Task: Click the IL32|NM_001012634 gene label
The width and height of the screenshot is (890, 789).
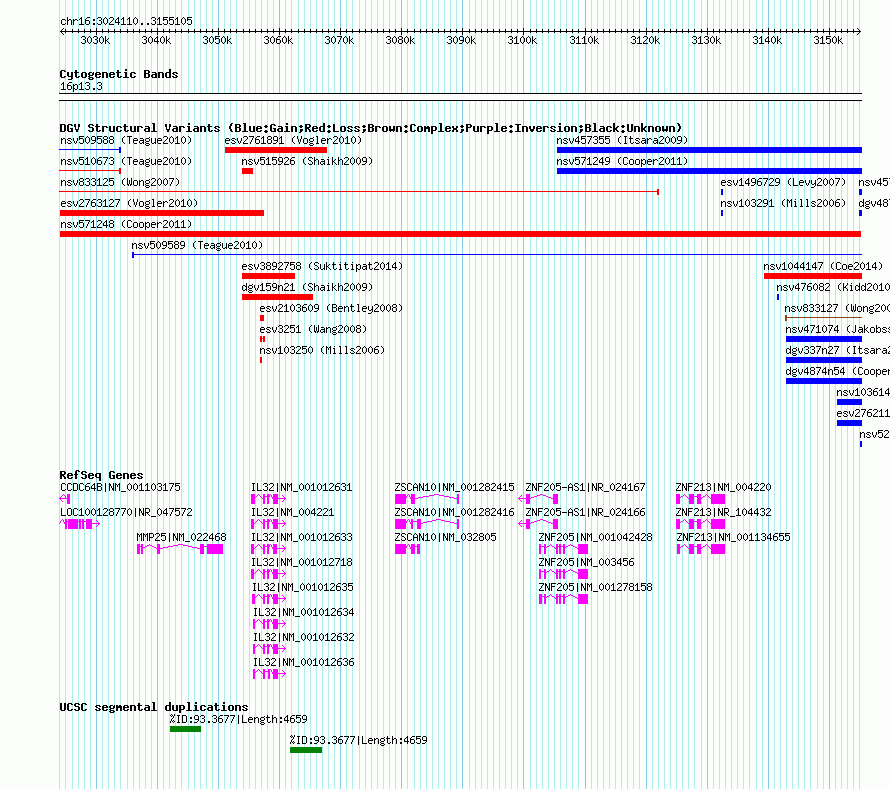Action: [x=304, y=612]
